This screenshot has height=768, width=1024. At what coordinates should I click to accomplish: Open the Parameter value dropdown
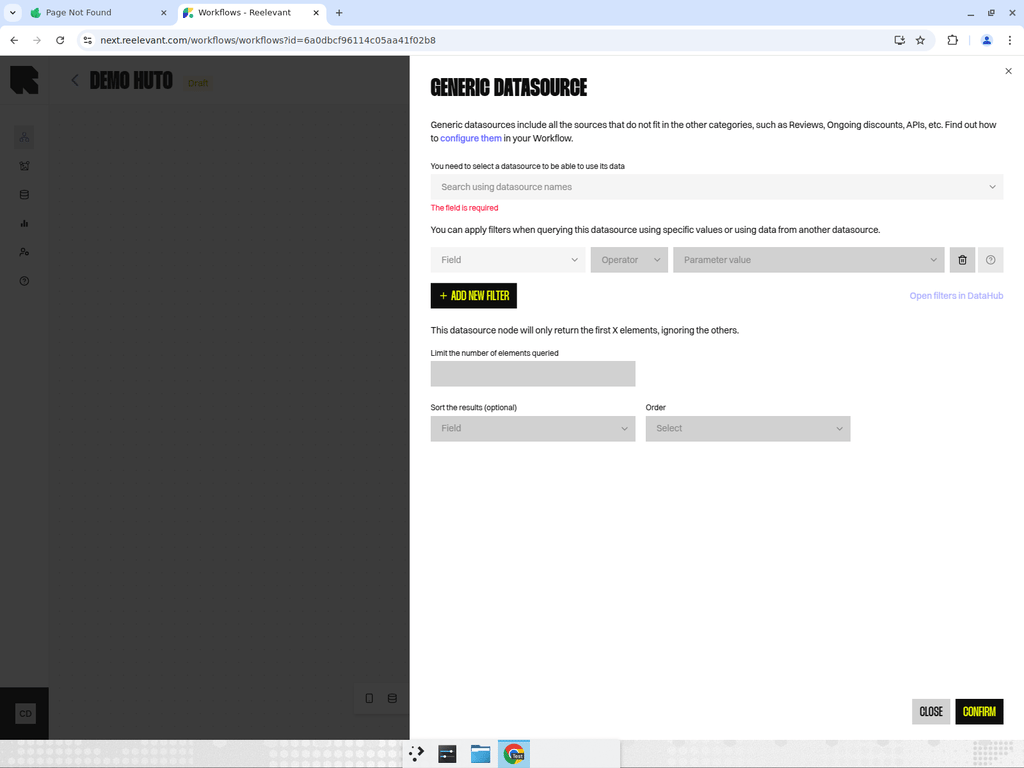808,260
